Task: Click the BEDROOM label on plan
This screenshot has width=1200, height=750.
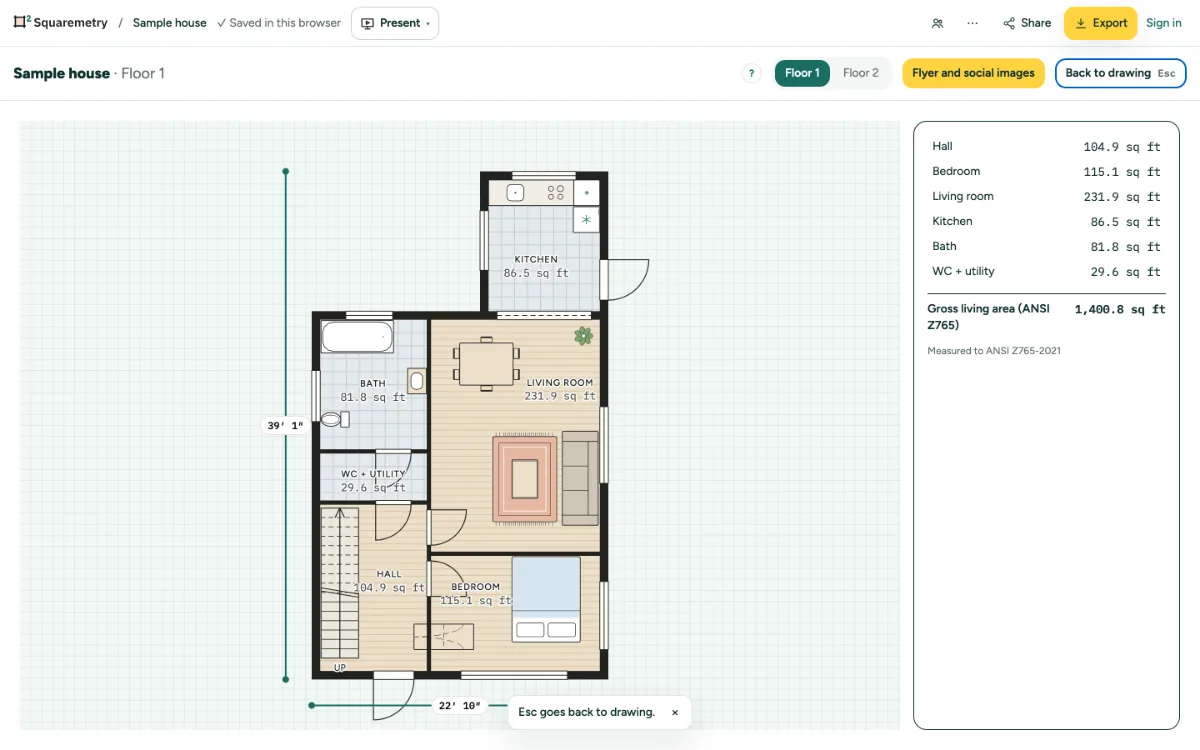Action: click(475, 587)
